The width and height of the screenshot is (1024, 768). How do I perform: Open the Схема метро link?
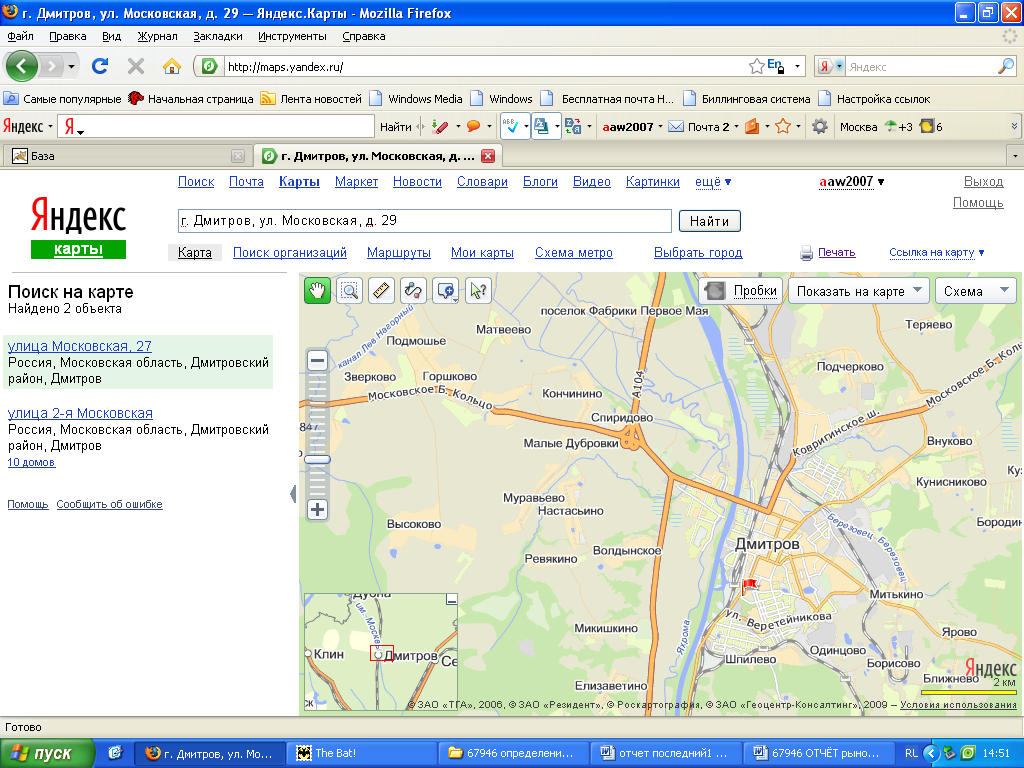click(574, 253)
